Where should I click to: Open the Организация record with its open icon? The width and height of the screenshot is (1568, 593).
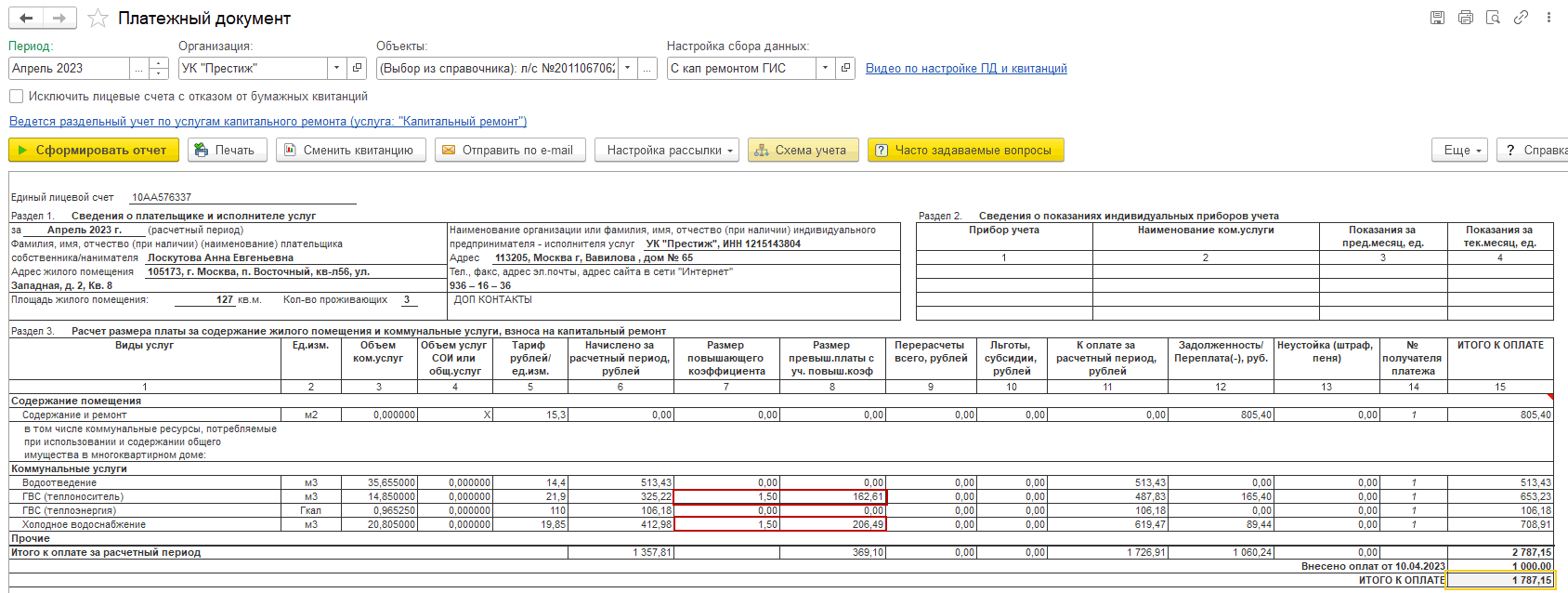pyautogui.click(x=357, y=68)
